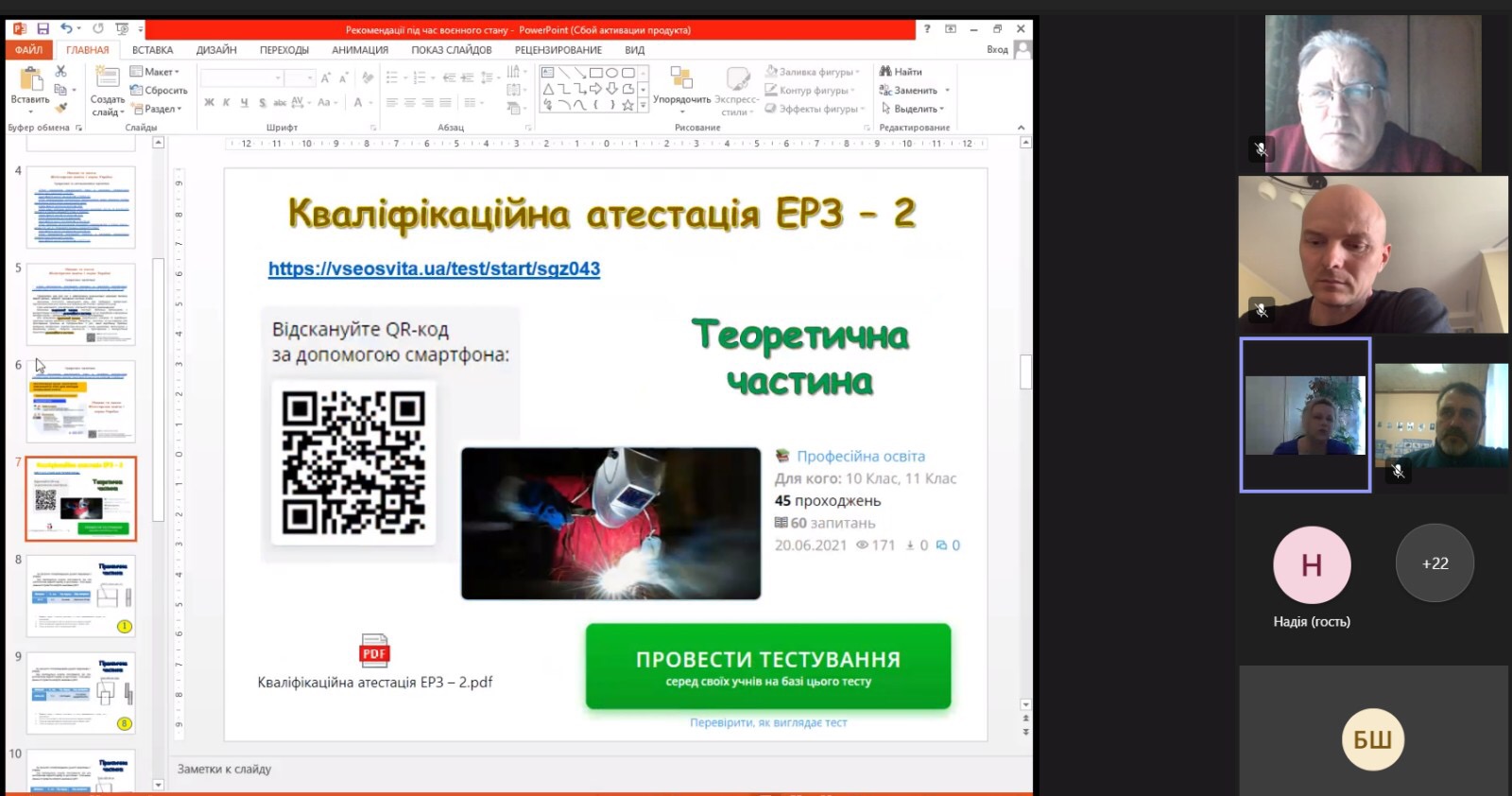Select slide 8 thumbnail in the slide panel
This screenshot has width=1512, height=796.
pyautogui.click(x=81, y=596)
